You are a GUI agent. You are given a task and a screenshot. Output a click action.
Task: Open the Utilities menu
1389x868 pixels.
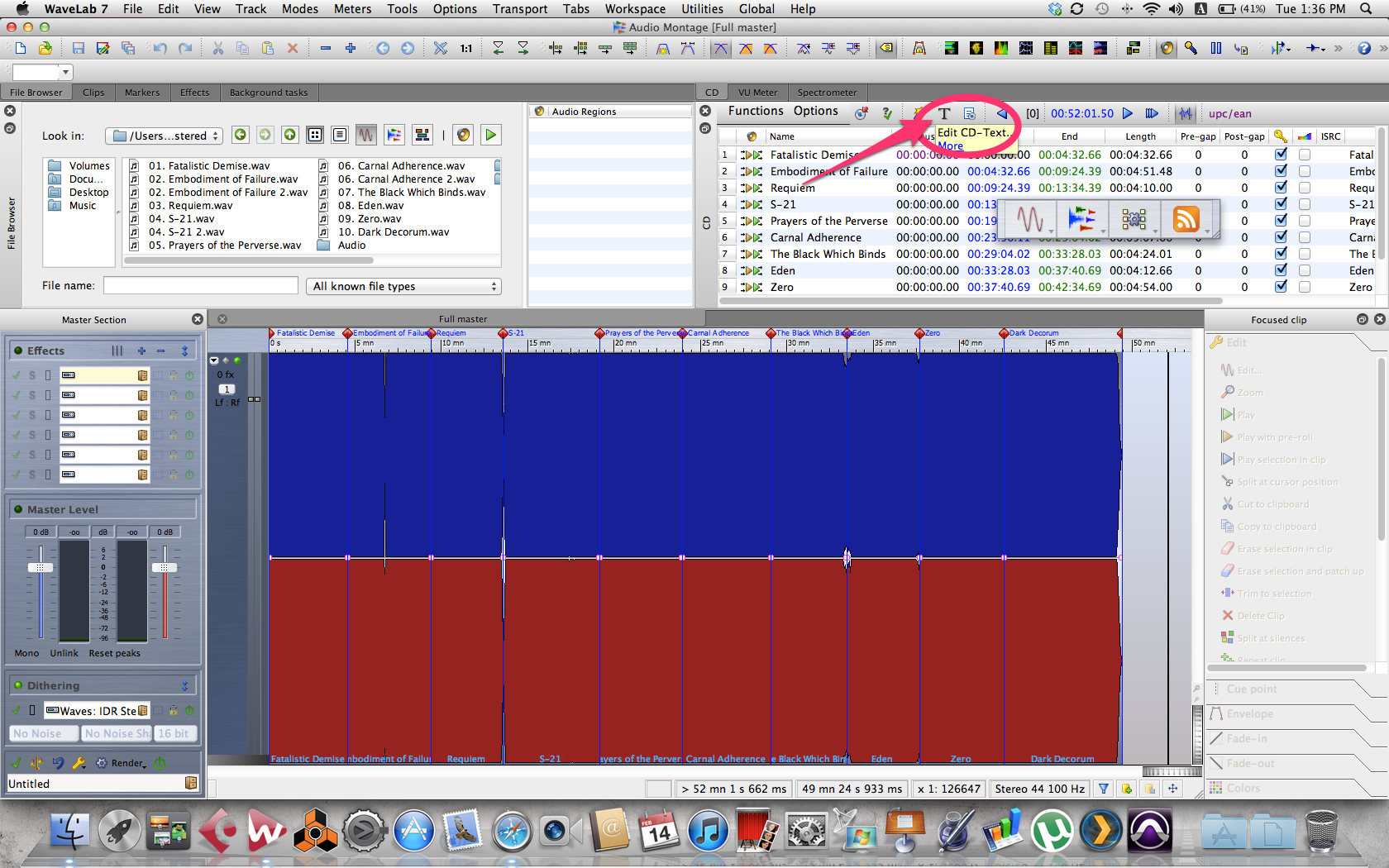pyautogui.click(x=703, y=9)
